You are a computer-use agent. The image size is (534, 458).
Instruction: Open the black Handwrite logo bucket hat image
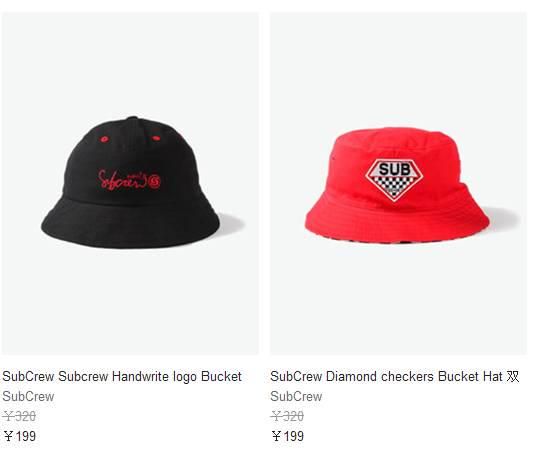(x=130, y=184)
